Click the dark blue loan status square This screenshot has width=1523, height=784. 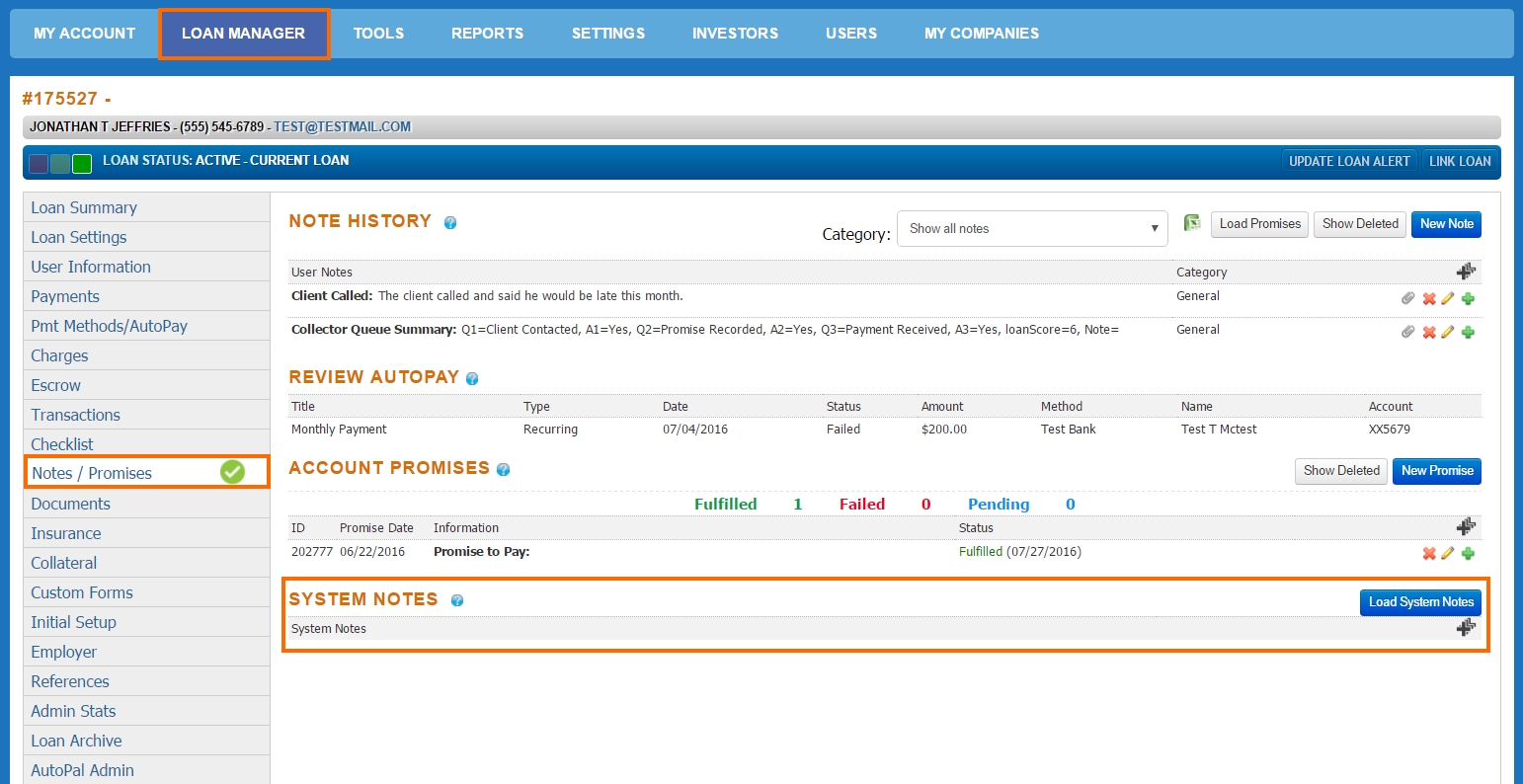point(39,164)
